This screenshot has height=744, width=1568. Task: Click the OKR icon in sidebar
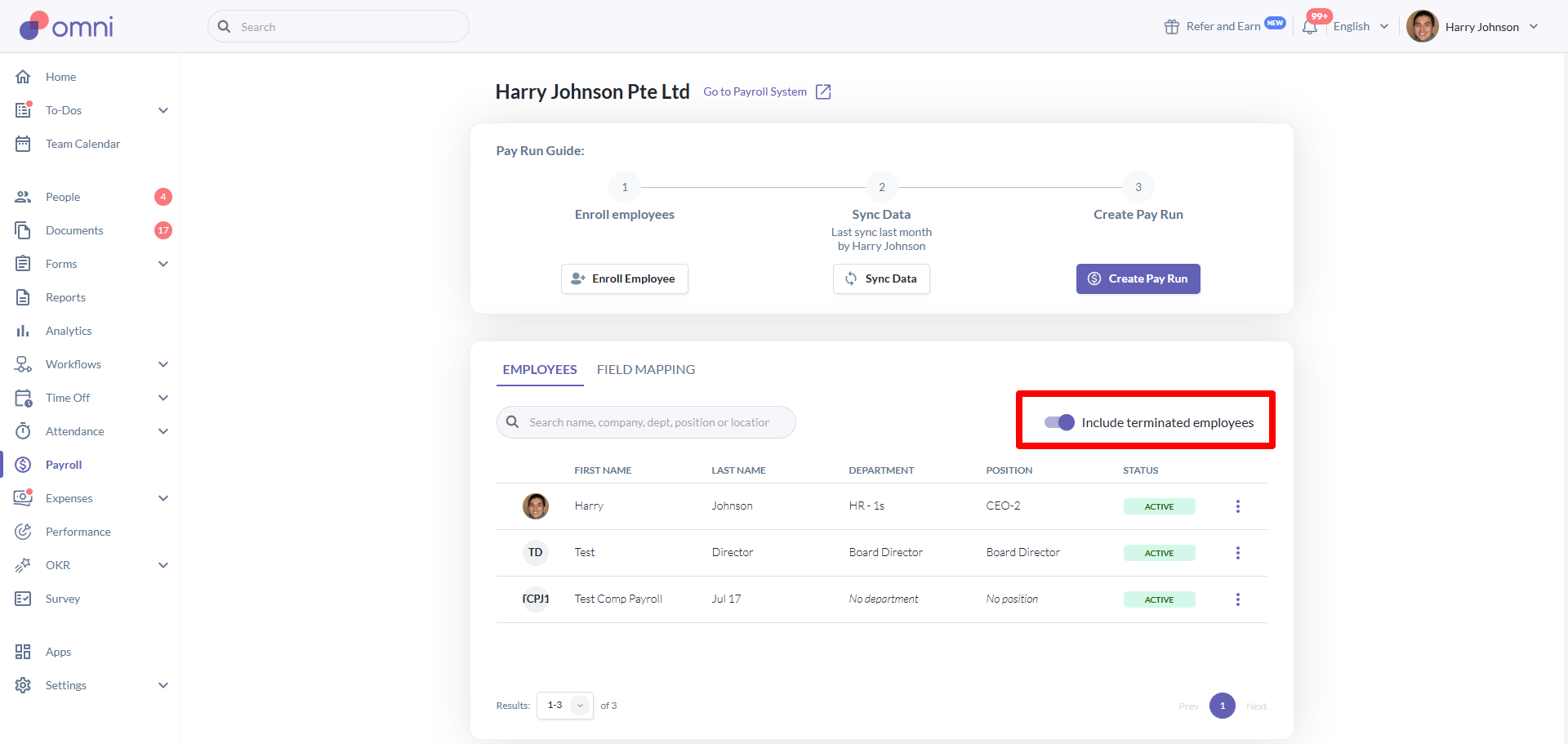pos(23,565)
